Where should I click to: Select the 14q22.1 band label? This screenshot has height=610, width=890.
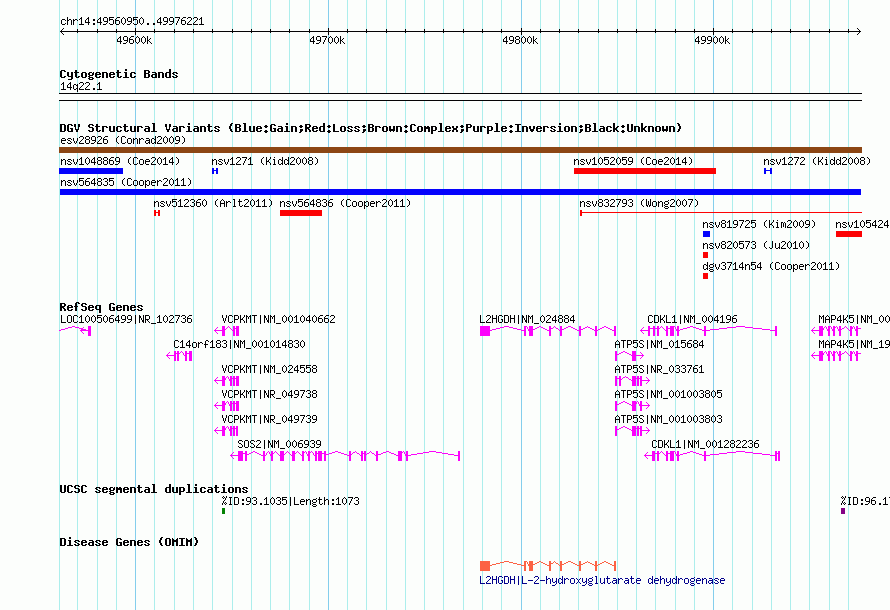(81, 86)
